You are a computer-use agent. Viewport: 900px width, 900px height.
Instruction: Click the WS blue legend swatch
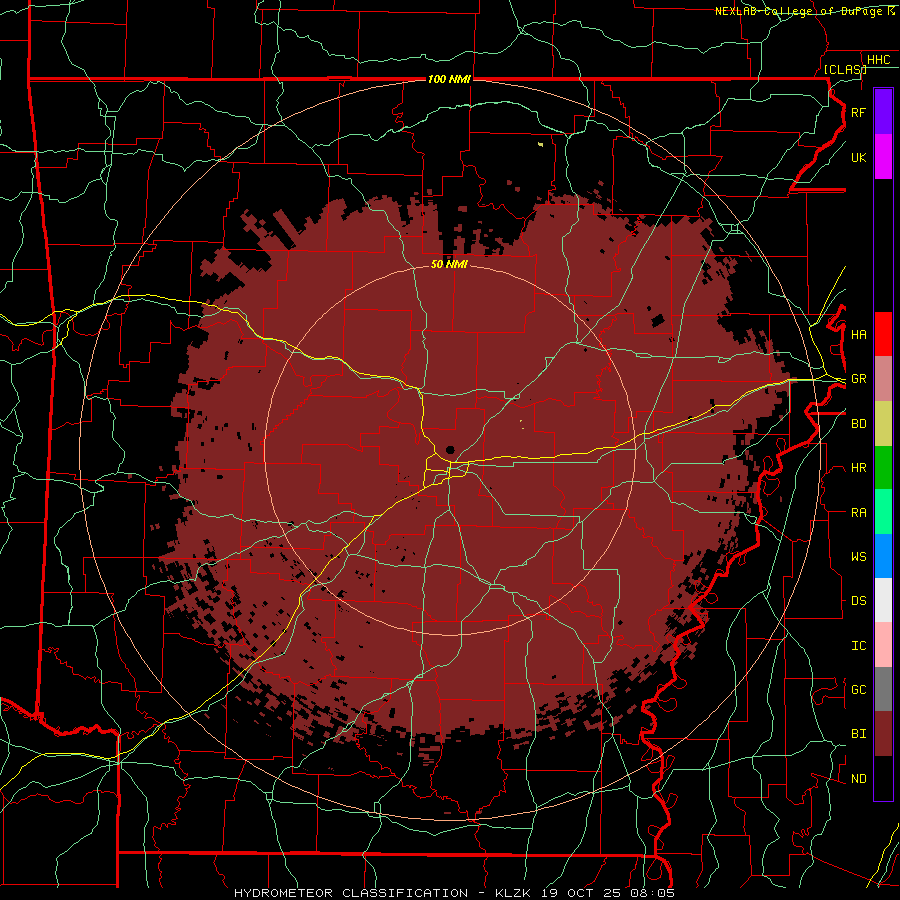(883, 556)
